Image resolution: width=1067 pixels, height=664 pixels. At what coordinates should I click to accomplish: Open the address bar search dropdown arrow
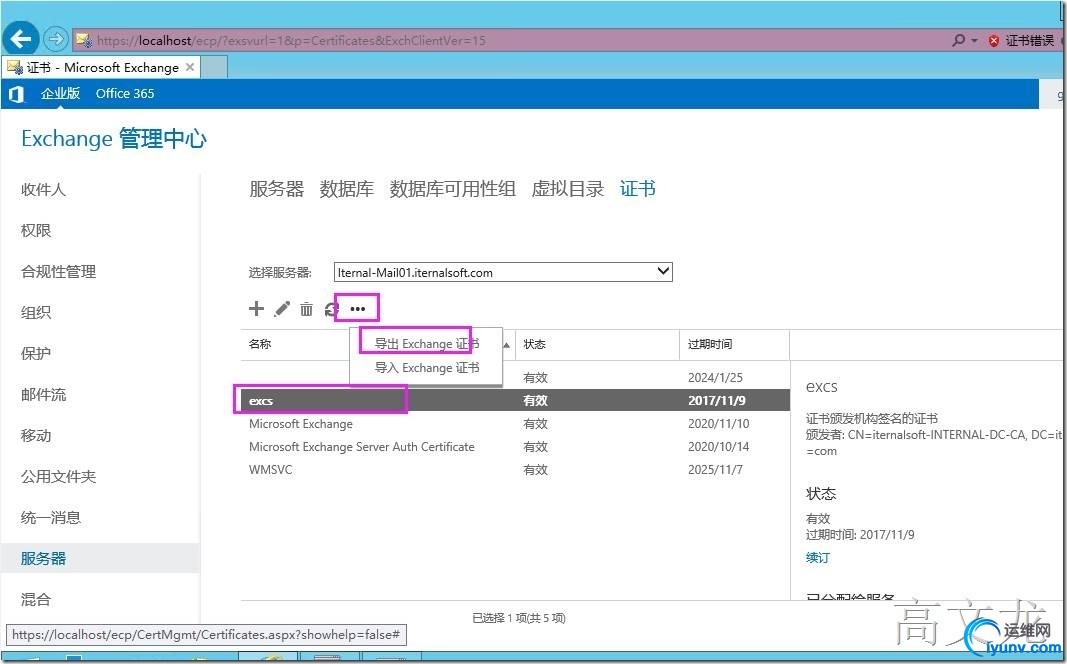pos(974,41)
